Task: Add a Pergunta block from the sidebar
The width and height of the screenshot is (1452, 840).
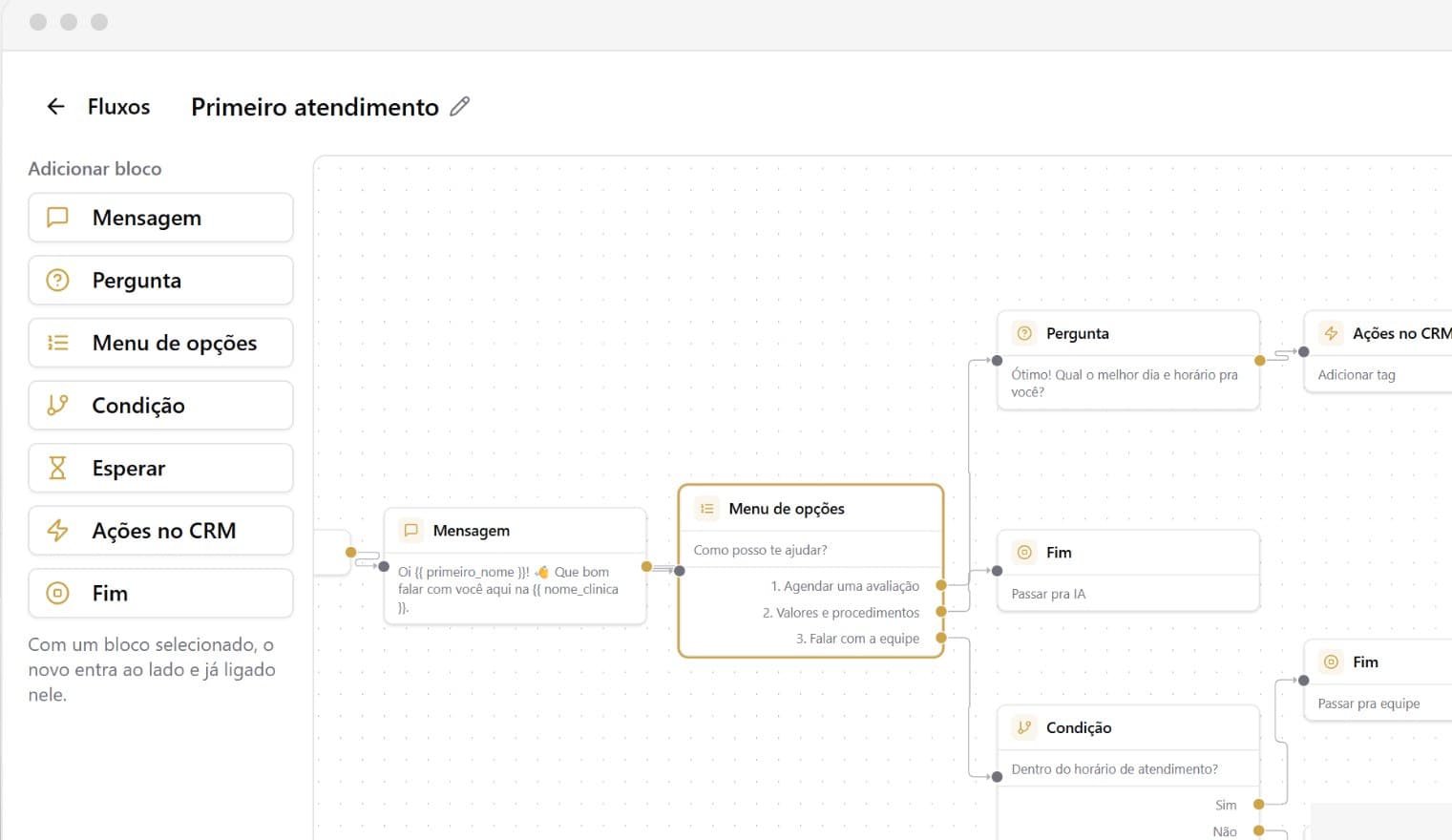Action: [x=160, y=280]
